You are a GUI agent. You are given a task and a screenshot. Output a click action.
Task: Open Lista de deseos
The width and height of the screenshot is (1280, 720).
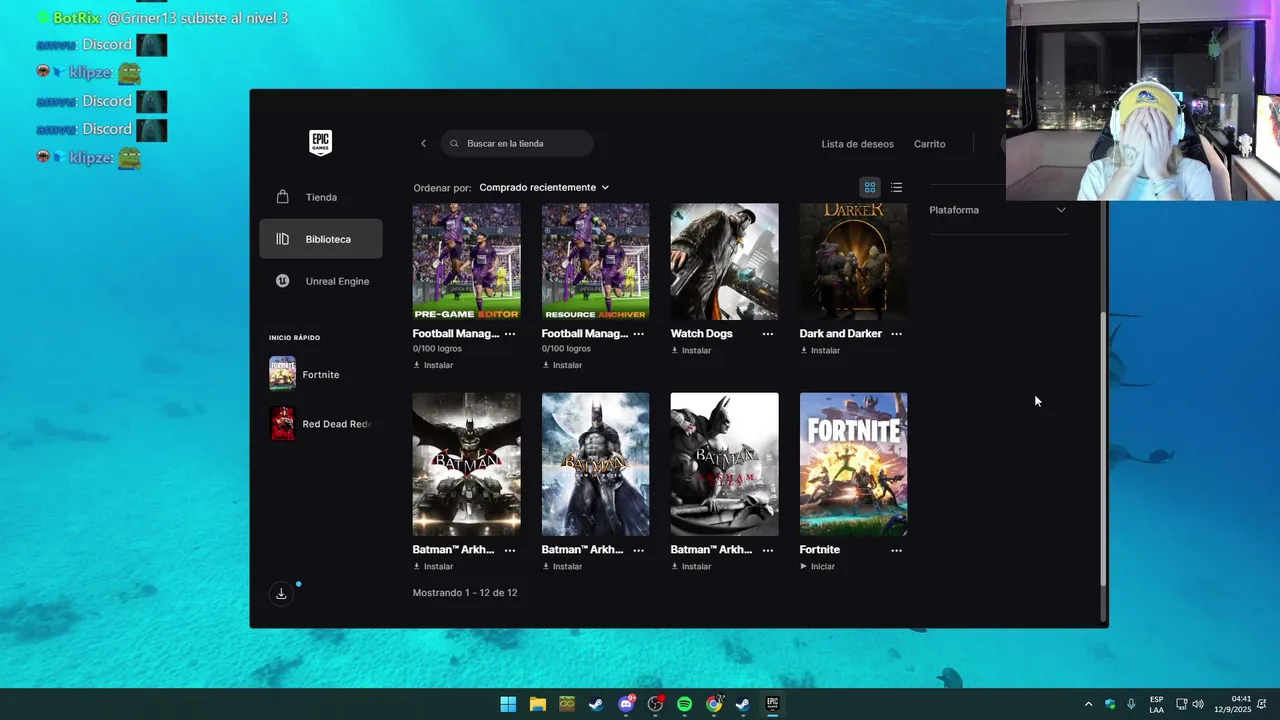coord(857,144)
